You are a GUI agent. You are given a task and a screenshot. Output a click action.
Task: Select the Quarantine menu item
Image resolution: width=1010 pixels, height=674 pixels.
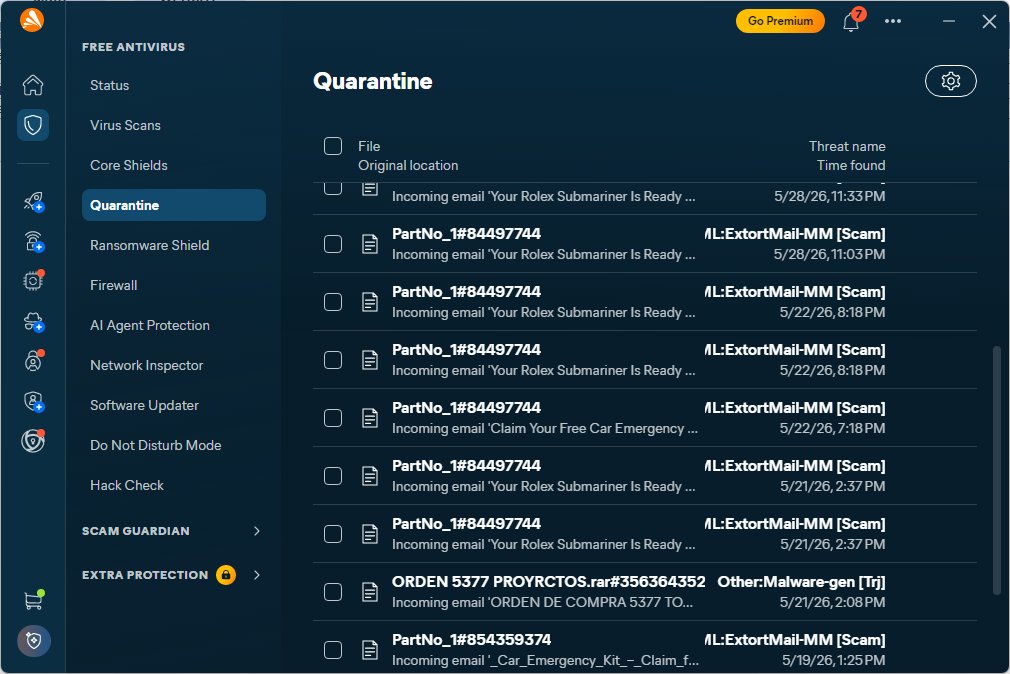tap(174, 205)
